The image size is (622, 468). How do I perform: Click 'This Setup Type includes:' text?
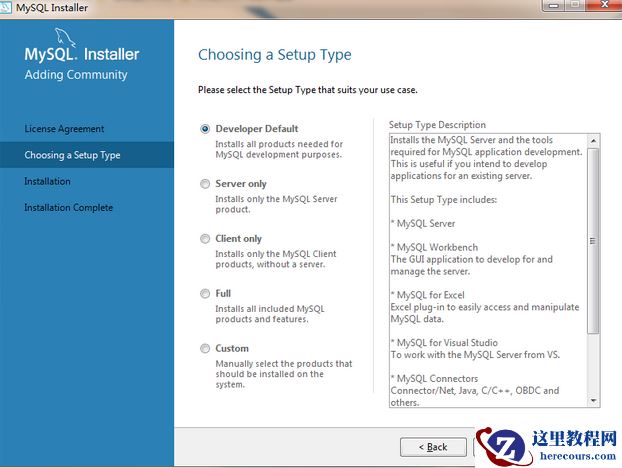tap(443, 199)
